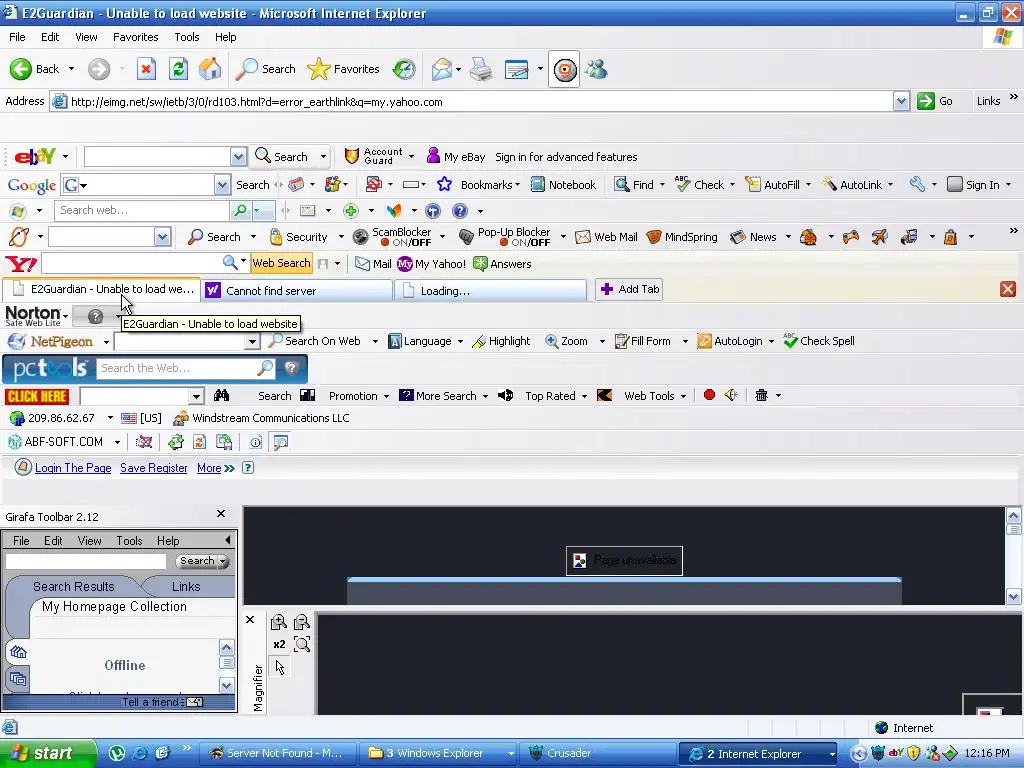The image size is (1024, 768).
Task: Click the page scrollbar down arrow
Action: (1013, 596)
